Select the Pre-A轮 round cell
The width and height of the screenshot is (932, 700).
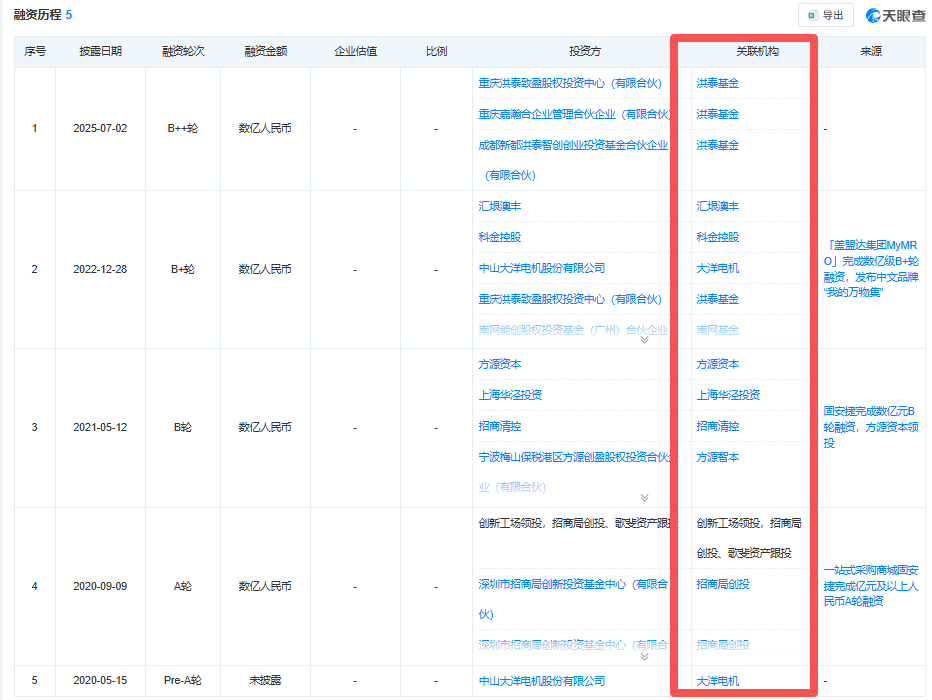click(x=182, y=680)
